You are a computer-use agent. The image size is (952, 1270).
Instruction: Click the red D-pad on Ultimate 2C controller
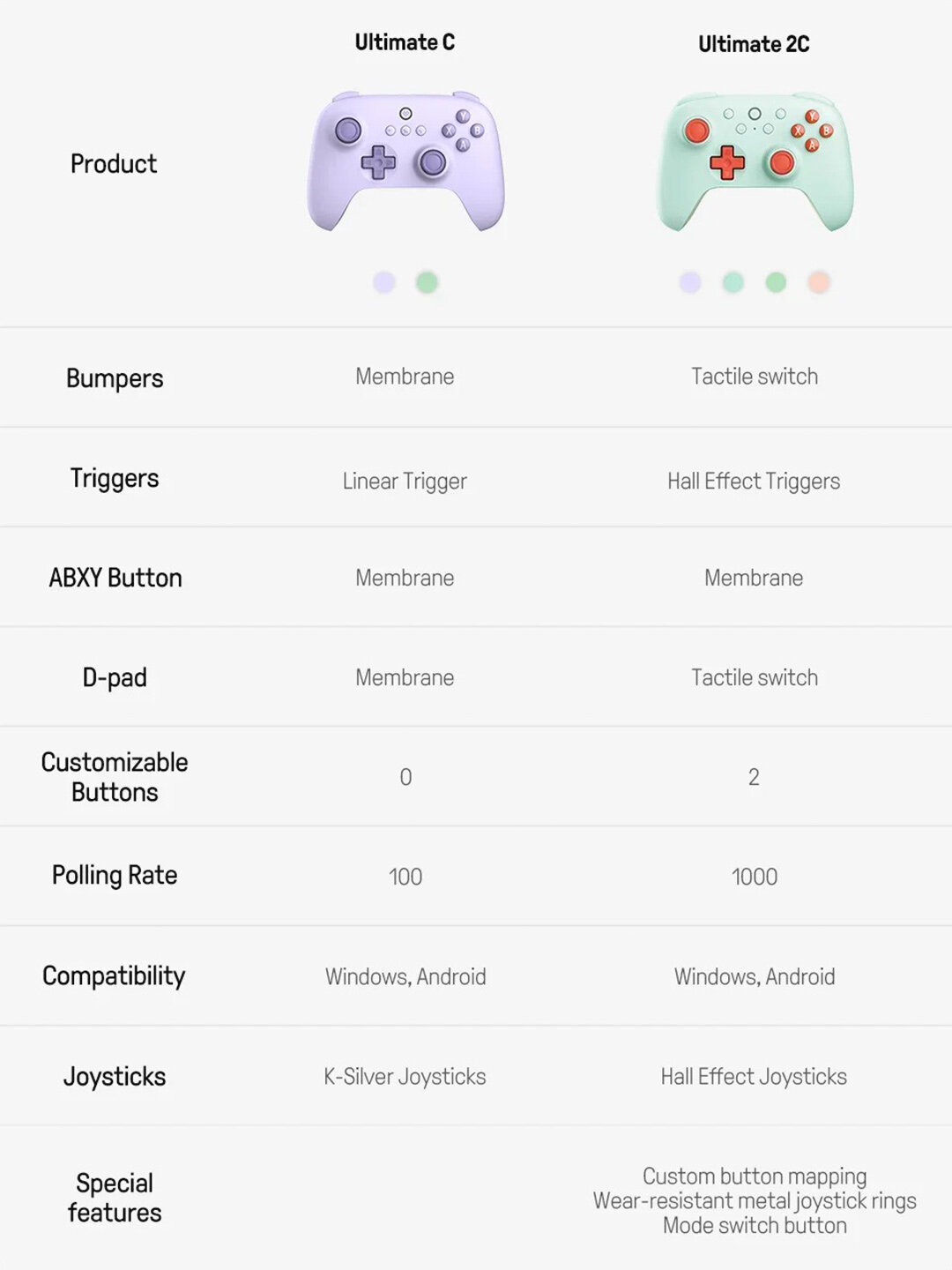(727, 162)
